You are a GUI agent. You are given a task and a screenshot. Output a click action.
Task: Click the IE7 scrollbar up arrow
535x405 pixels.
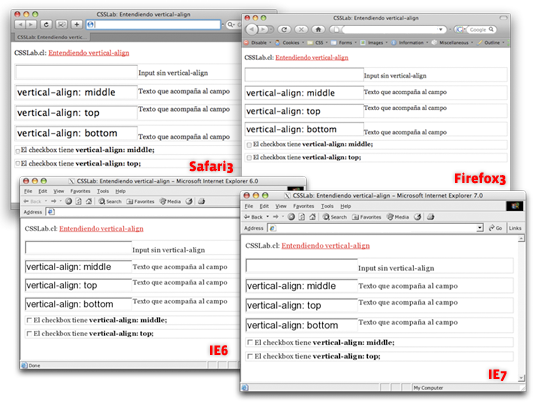(521, 238)
